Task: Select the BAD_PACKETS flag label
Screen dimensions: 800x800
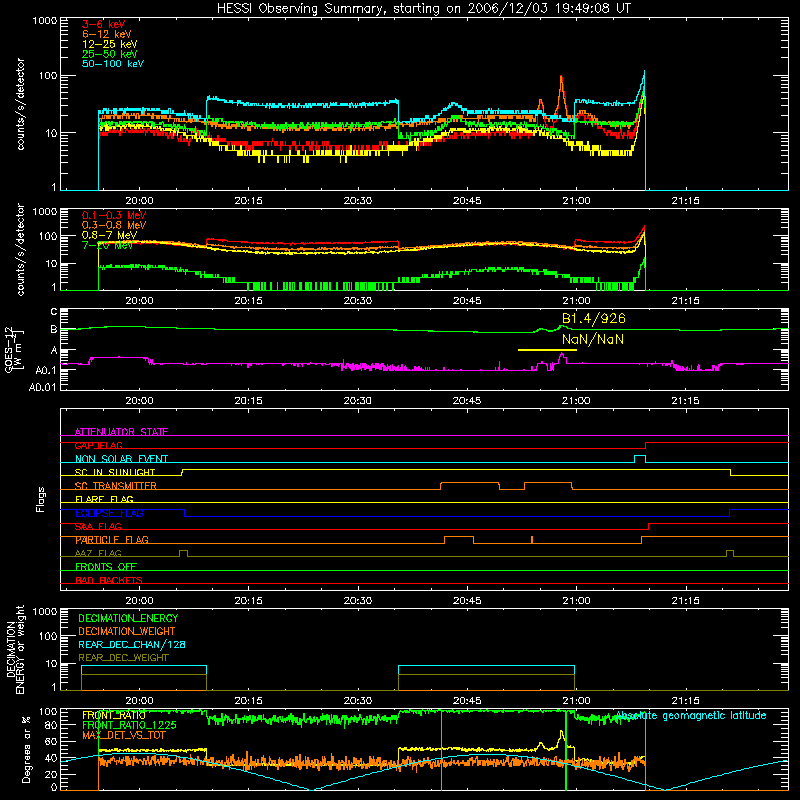Action: pyautogui.click(x=109, y=581)
